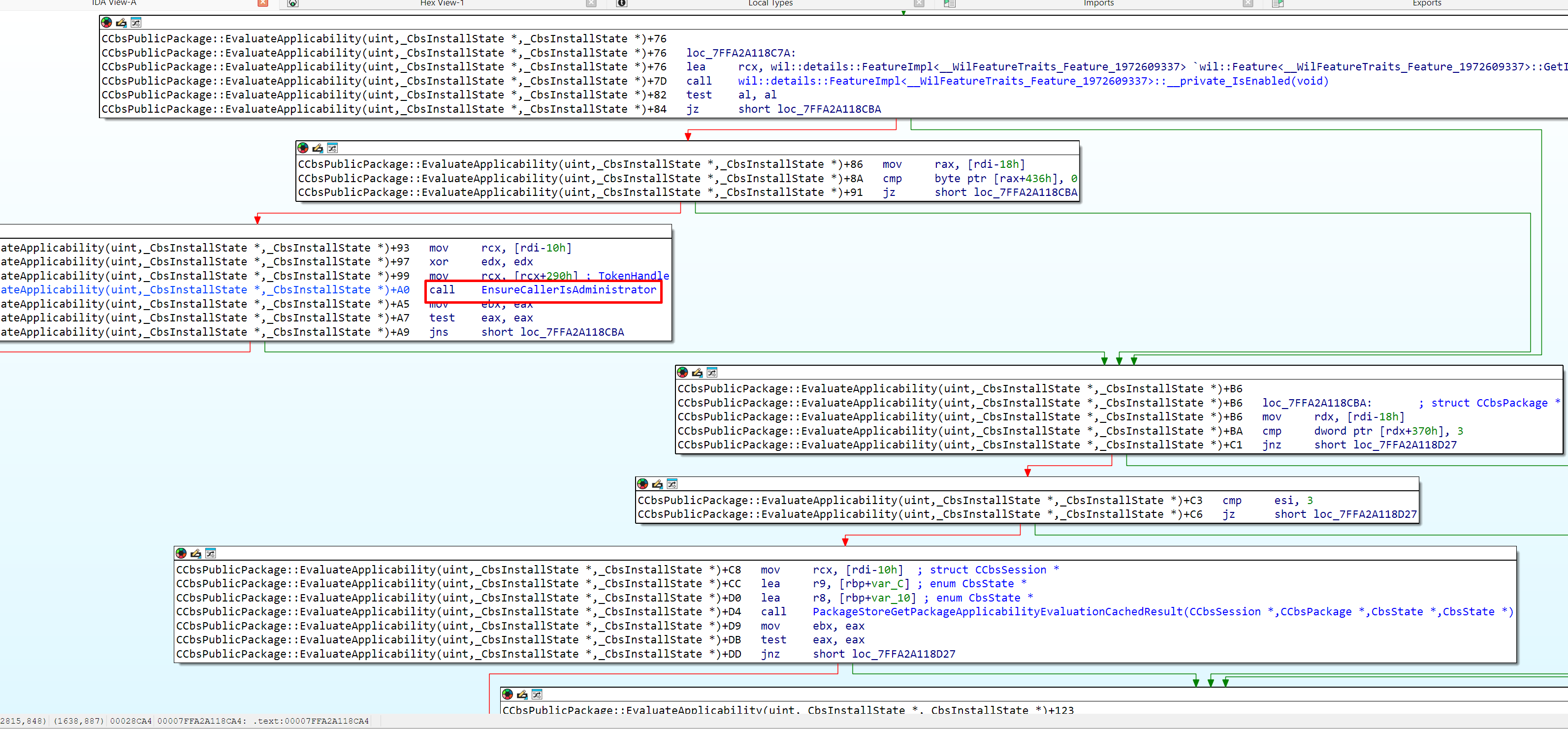Select 'mov rax, [rdi-18h]' instruction
The image size is (1568, 729).
click(953, 164)
